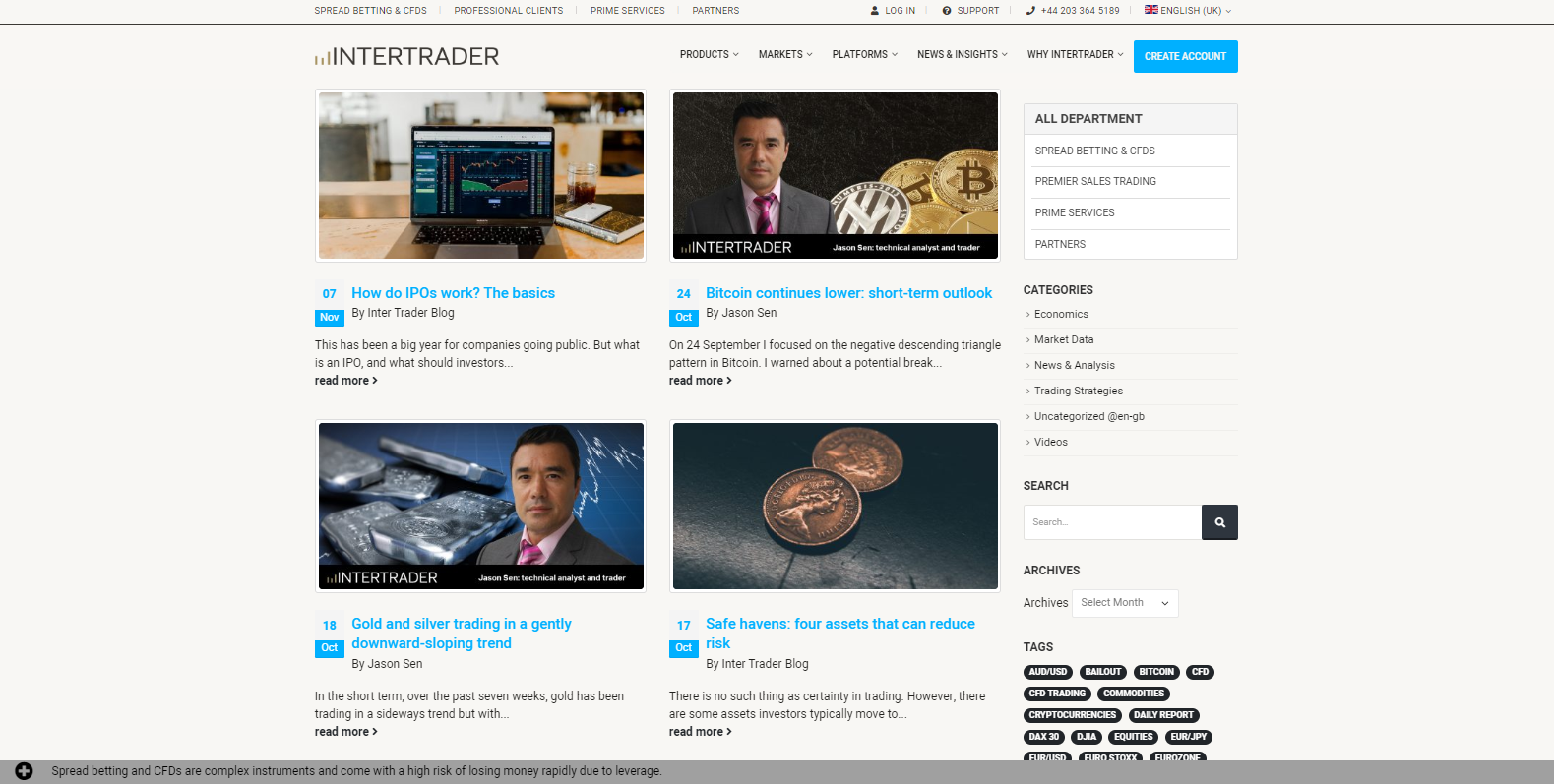Select Prime Services top link
This screenshot has width=1554, height=784.
pyautogui.click(x=628, y=11)
